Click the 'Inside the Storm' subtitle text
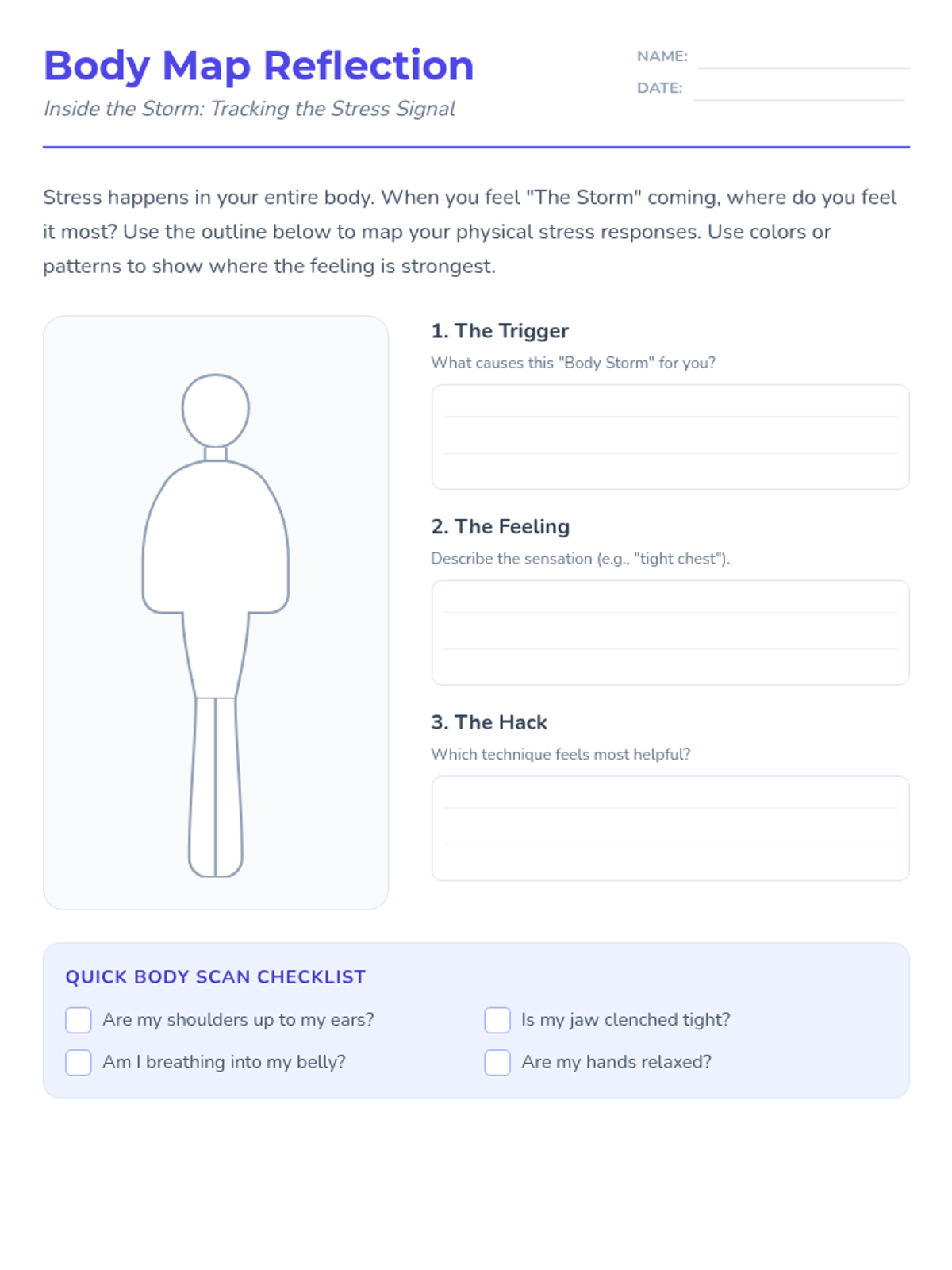 tap(249, 109)
